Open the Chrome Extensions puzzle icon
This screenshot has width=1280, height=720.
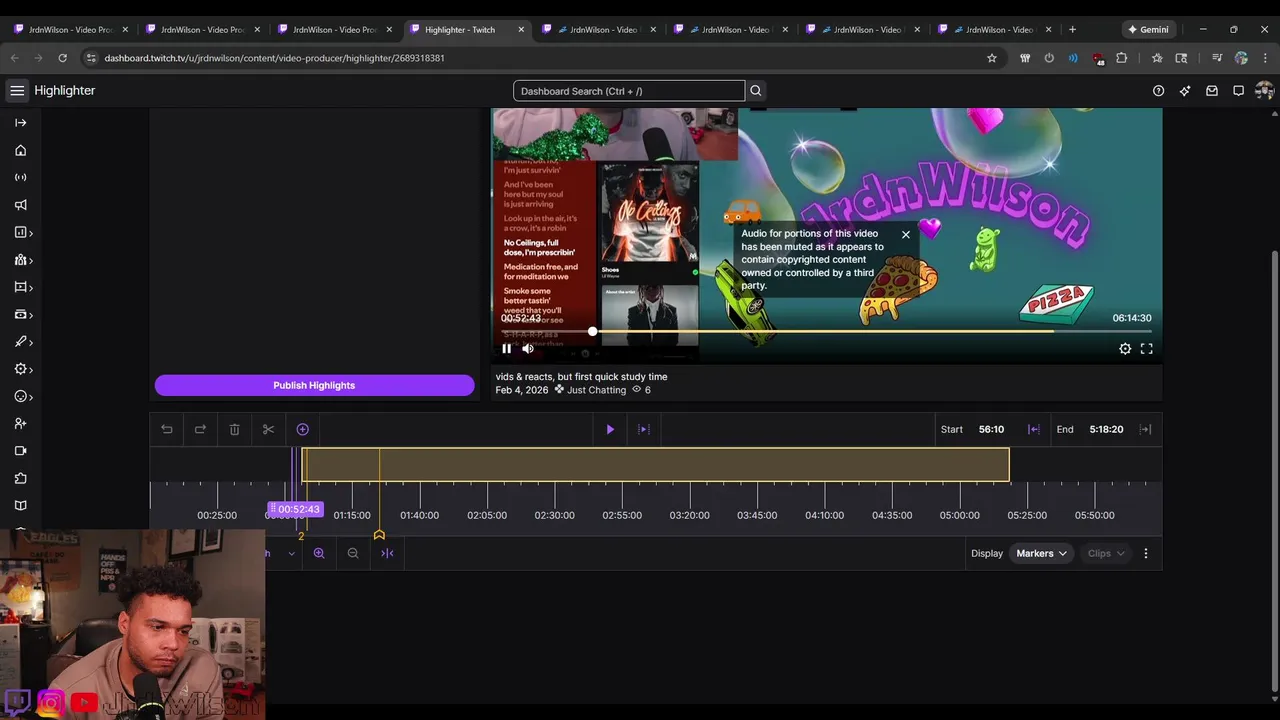click(1121, 58)
